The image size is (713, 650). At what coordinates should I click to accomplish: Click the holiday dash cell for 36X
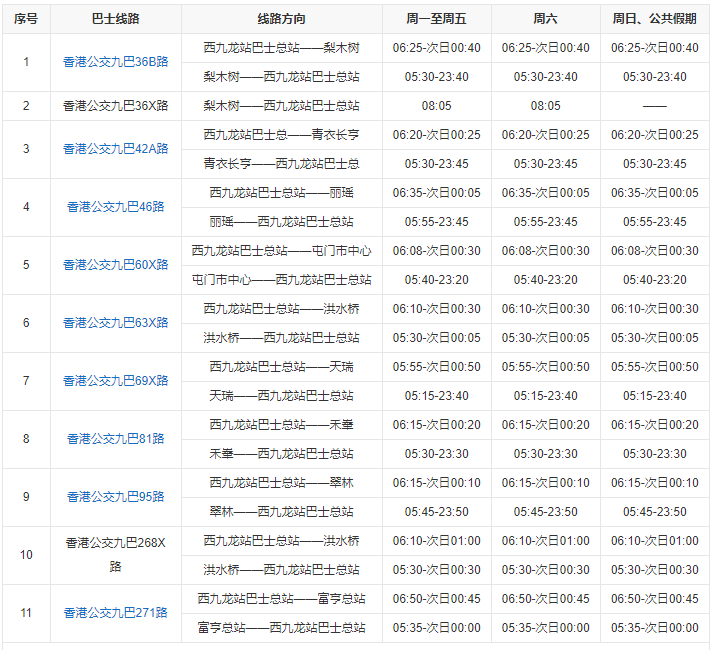pyautogui.click(x=654, y=106)
